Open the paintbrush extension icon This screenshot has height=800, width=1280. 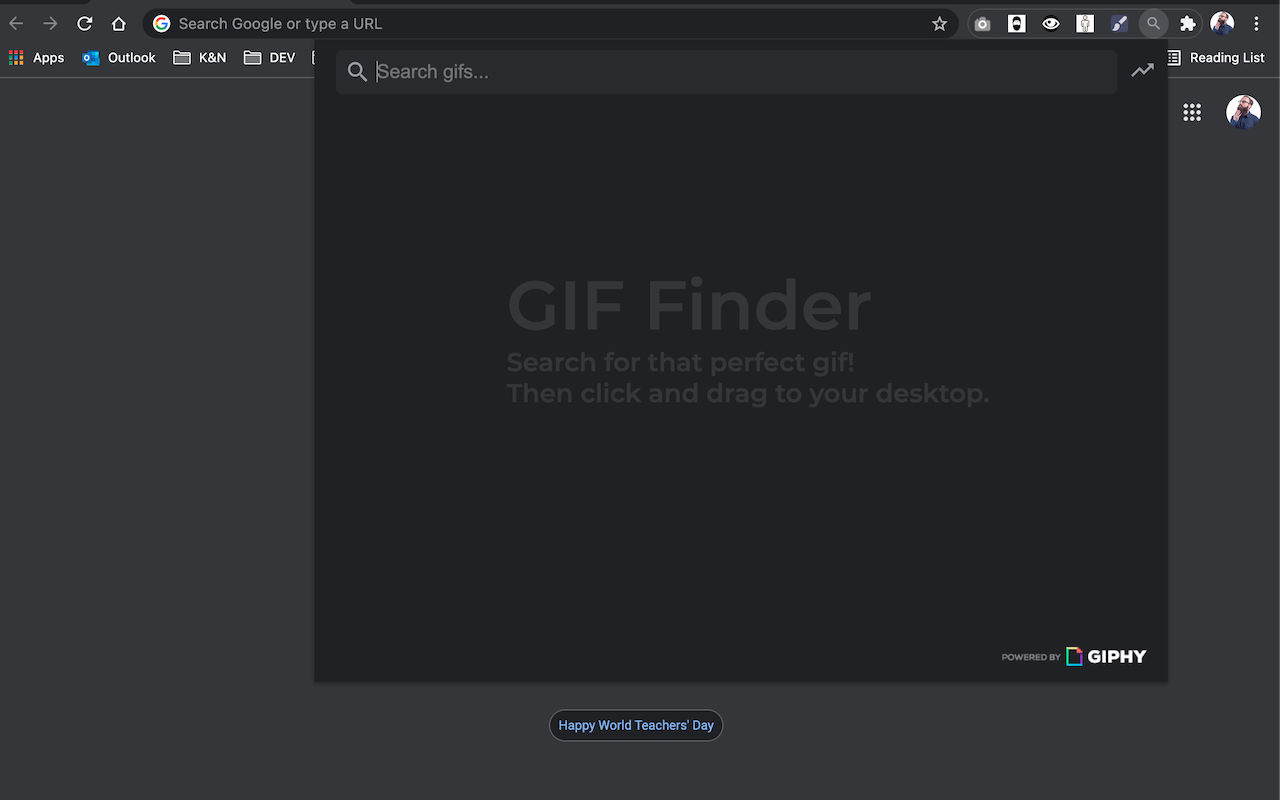[x=1119, y=23]
